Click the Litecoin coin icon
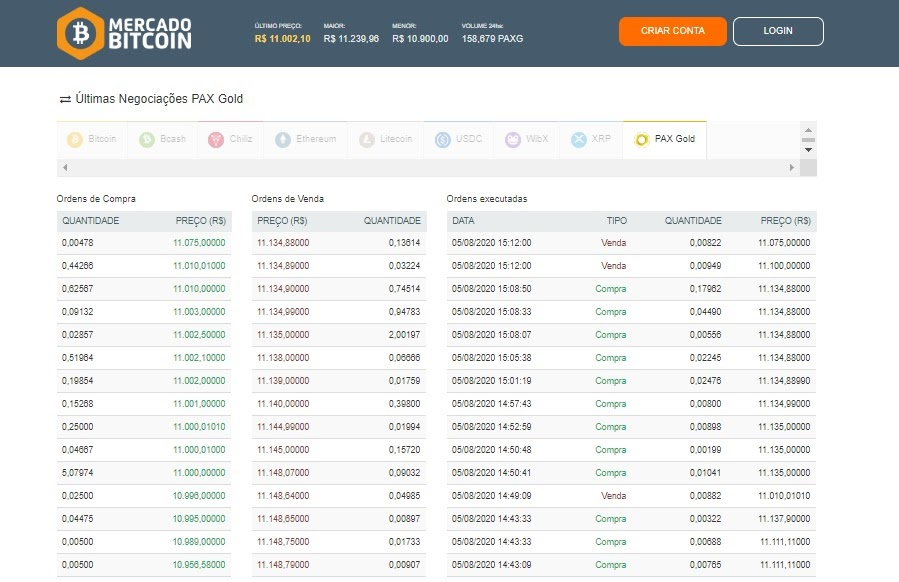 tap(366, 139)
